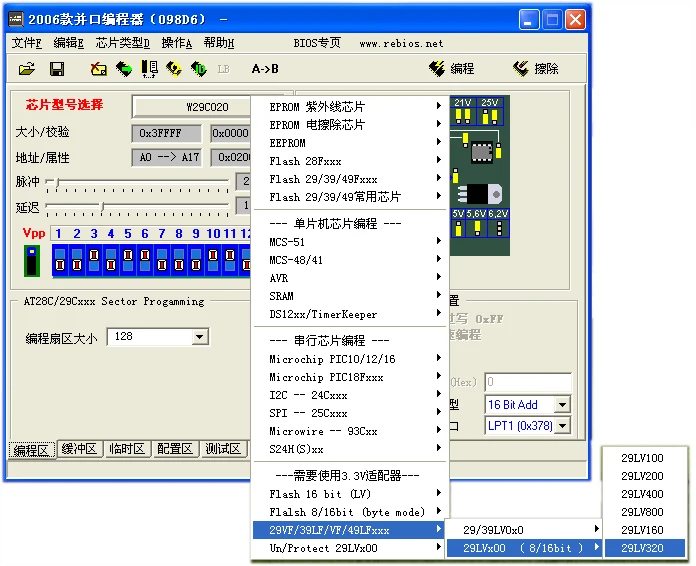The height and width of the screenshot is (566, 696).
Task: Click the www.rebios.net link
Action: [x=401, y=44]
